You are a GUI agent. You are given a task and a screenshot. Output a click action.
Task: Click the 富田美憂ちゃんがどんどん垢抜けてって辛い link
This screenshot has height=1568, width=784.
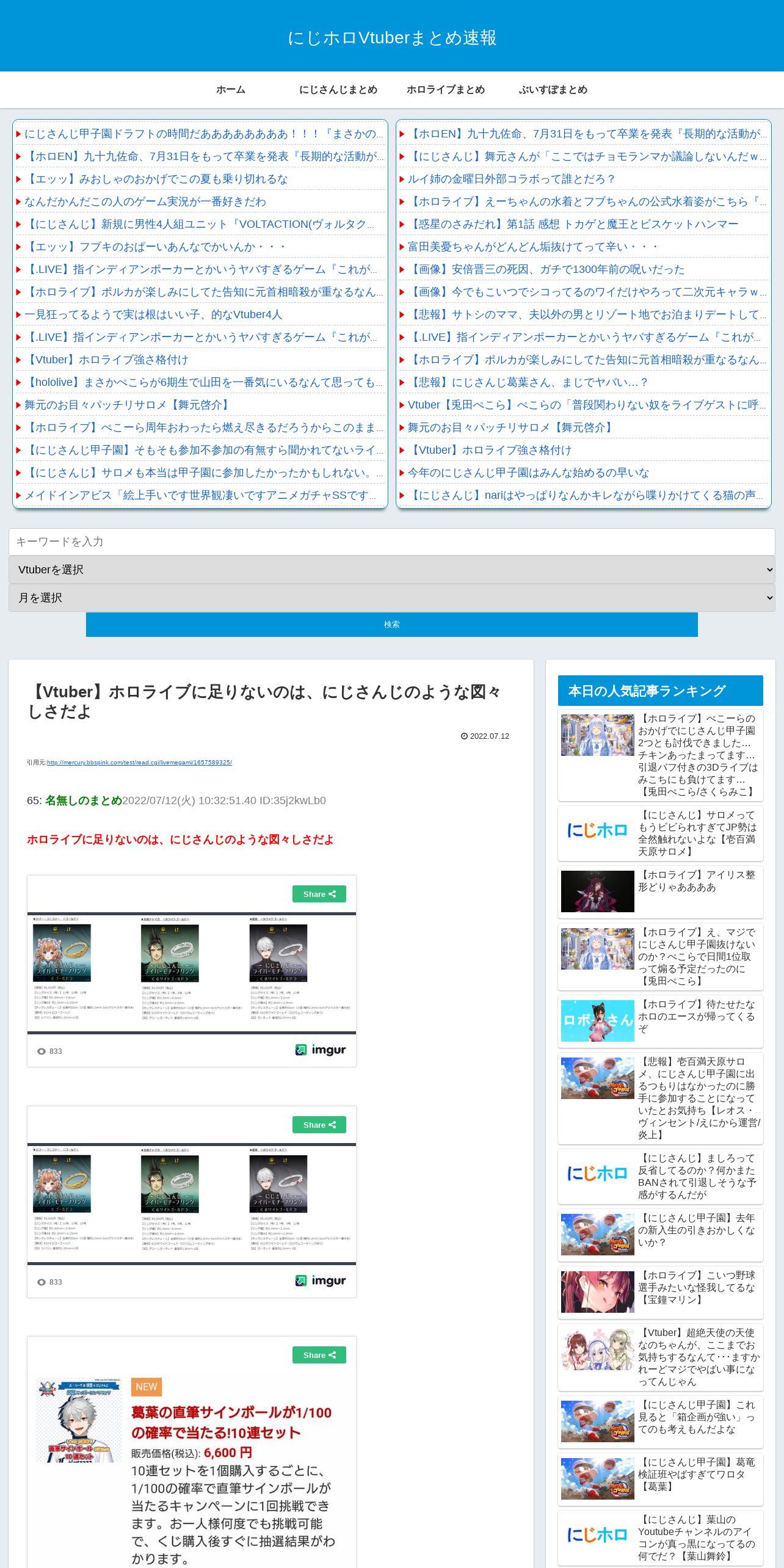tap(533, 247)
